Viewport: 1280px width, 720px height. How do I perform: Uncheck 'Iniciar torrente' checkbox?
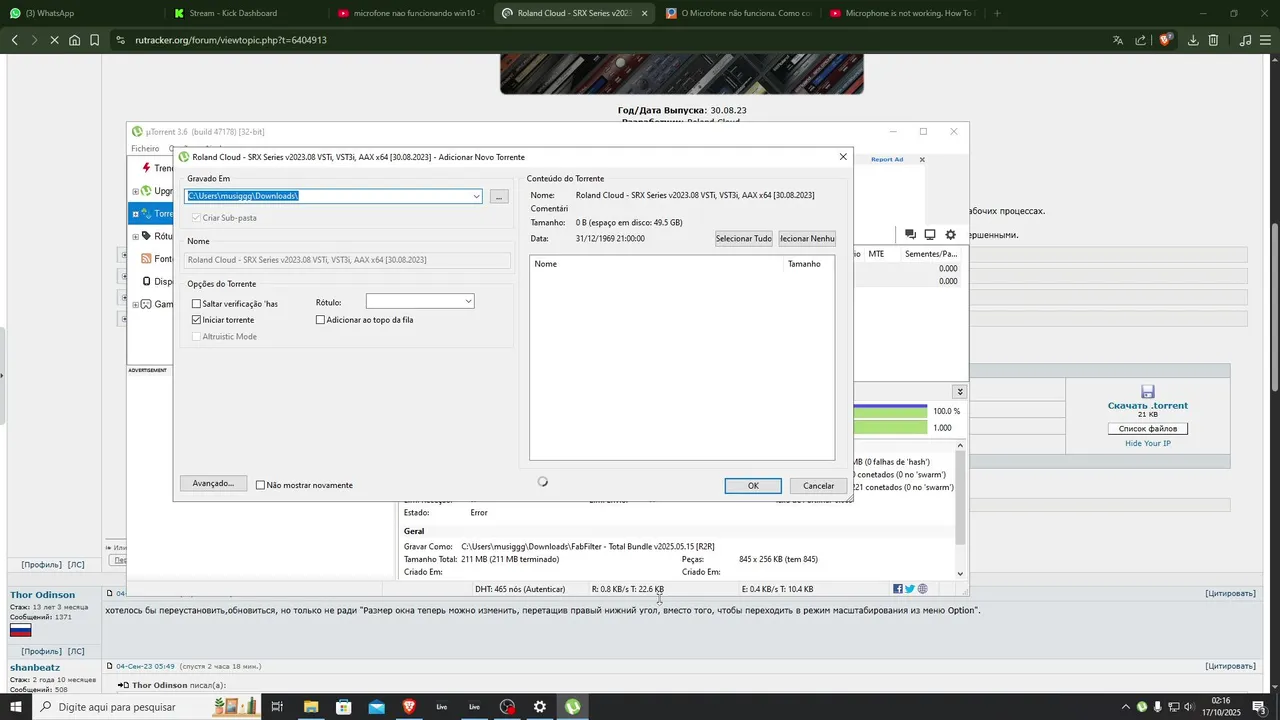click(x=196, y=320)
